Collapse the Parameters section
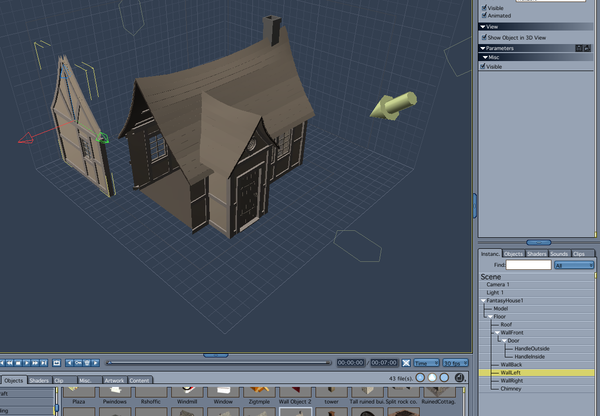The width and height of the screenshot is (600, 416). [x=483, y=48]
